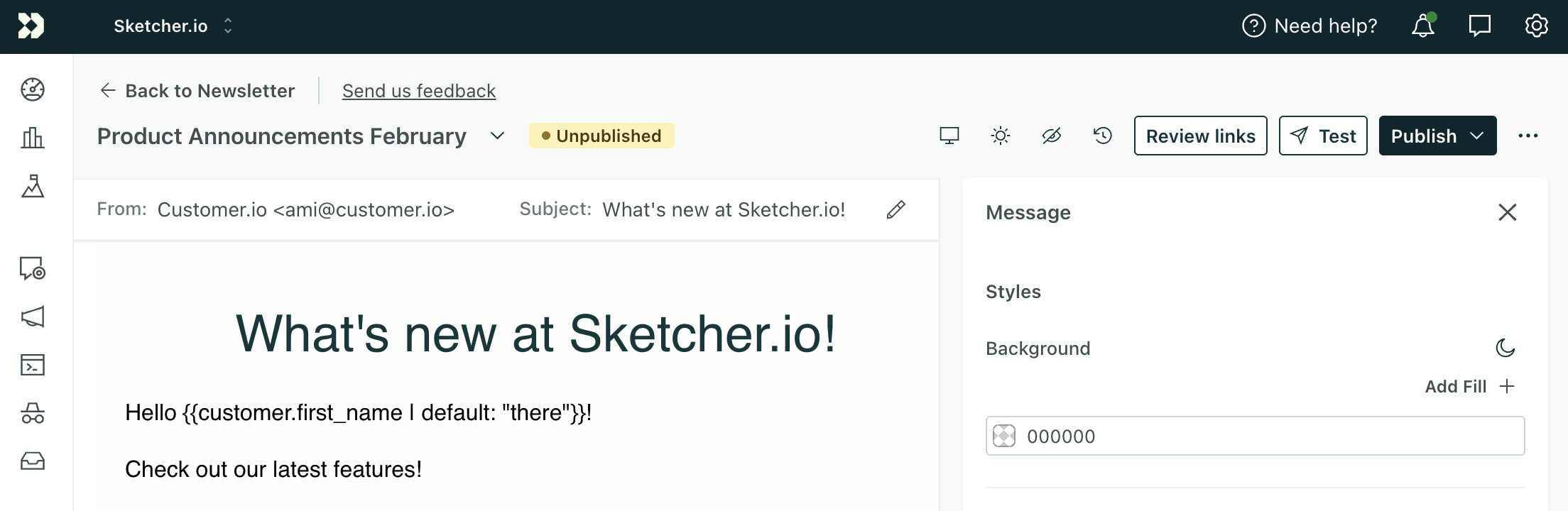
Task: Open the Need help? menu
Action: 1310,26
